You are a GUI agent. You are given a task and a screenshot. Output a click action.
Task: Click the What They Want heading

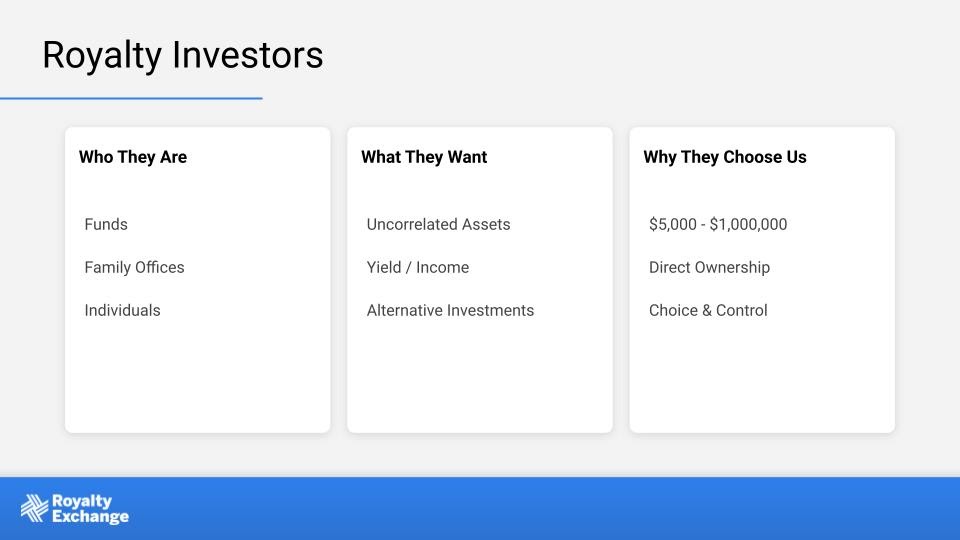[424, 157]
